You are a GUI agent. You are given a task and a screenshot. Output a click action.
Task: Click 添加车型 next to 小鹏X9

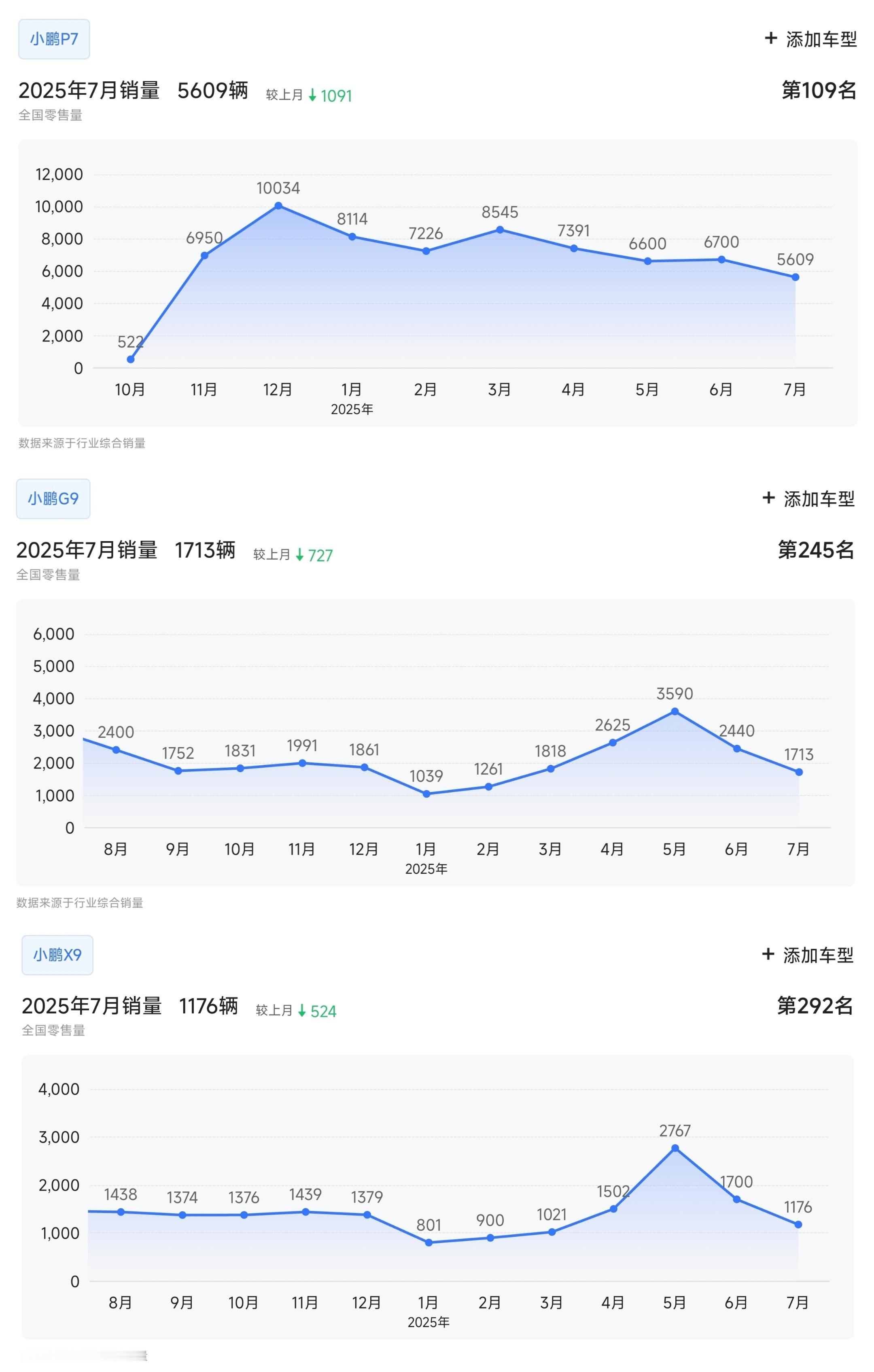pyautogui.click(x=819, y=955)
